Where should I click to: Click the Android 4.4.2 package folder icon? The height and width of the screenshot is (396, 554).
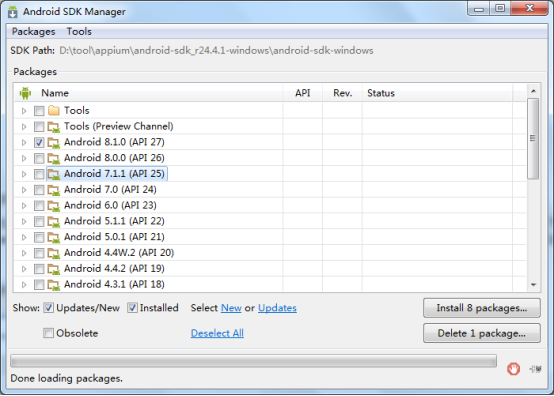[54, 269]
